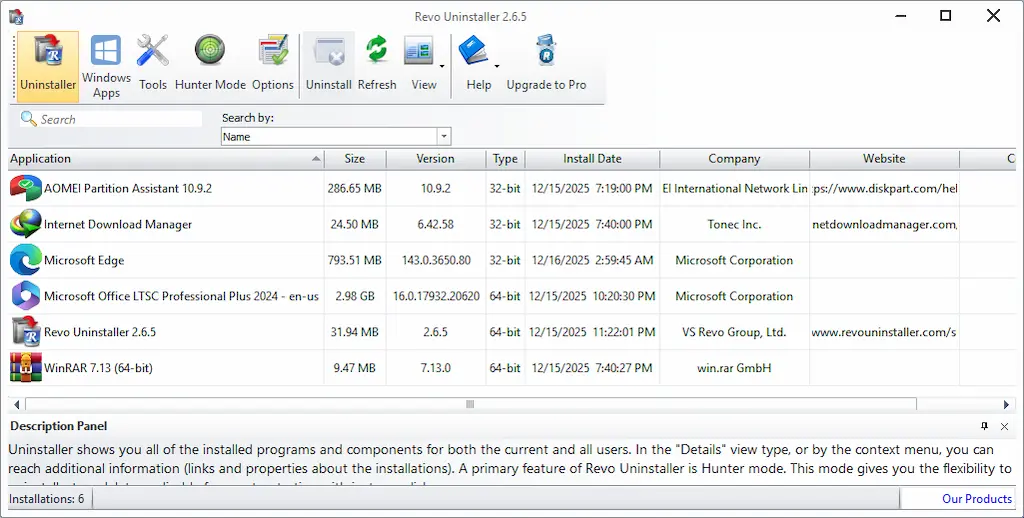Click the diskpart.com website cell
1024x518 pixels.
click(884, 188)
